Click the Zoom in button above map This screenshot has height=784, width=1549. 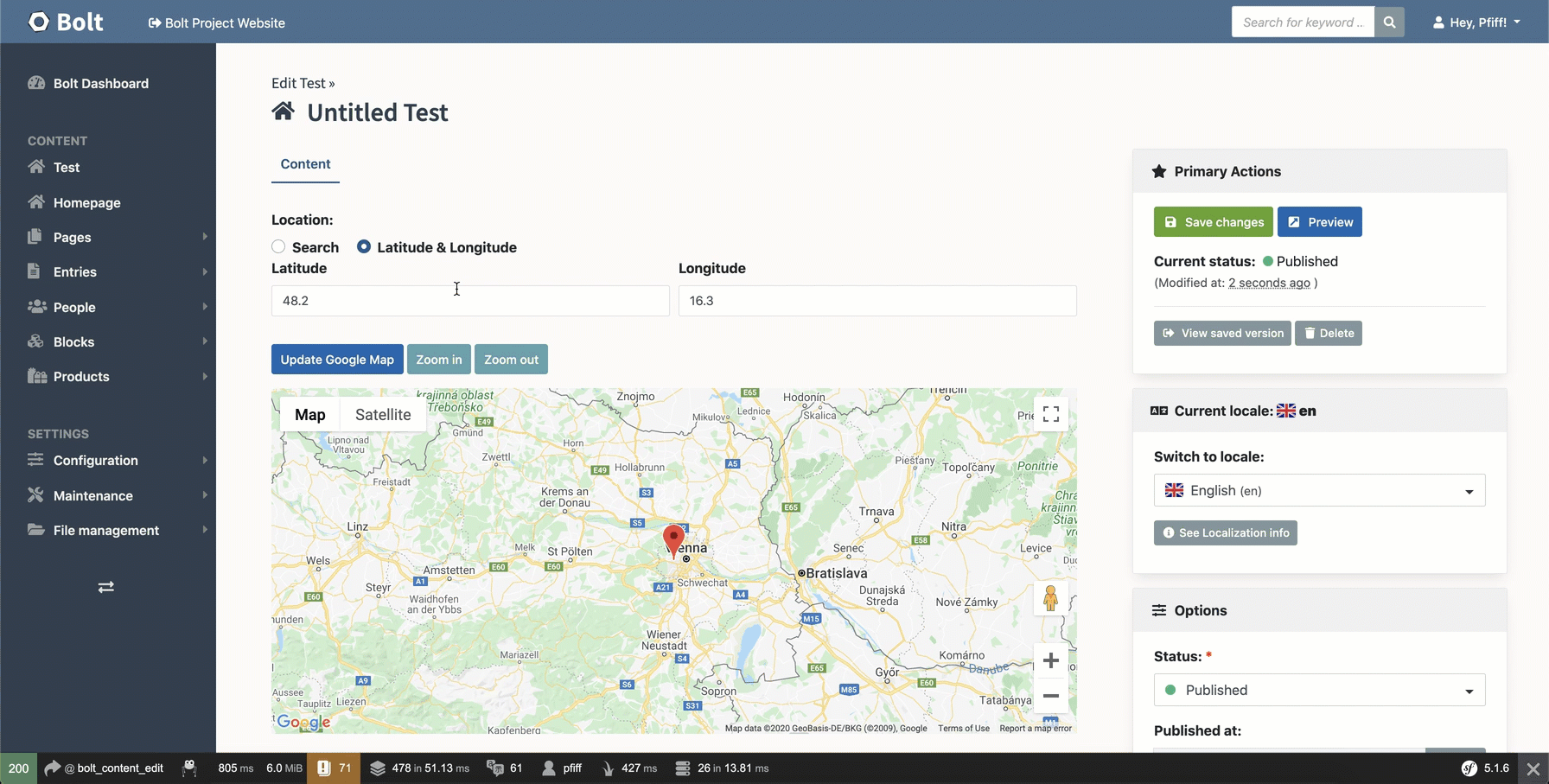pos(439,360)
